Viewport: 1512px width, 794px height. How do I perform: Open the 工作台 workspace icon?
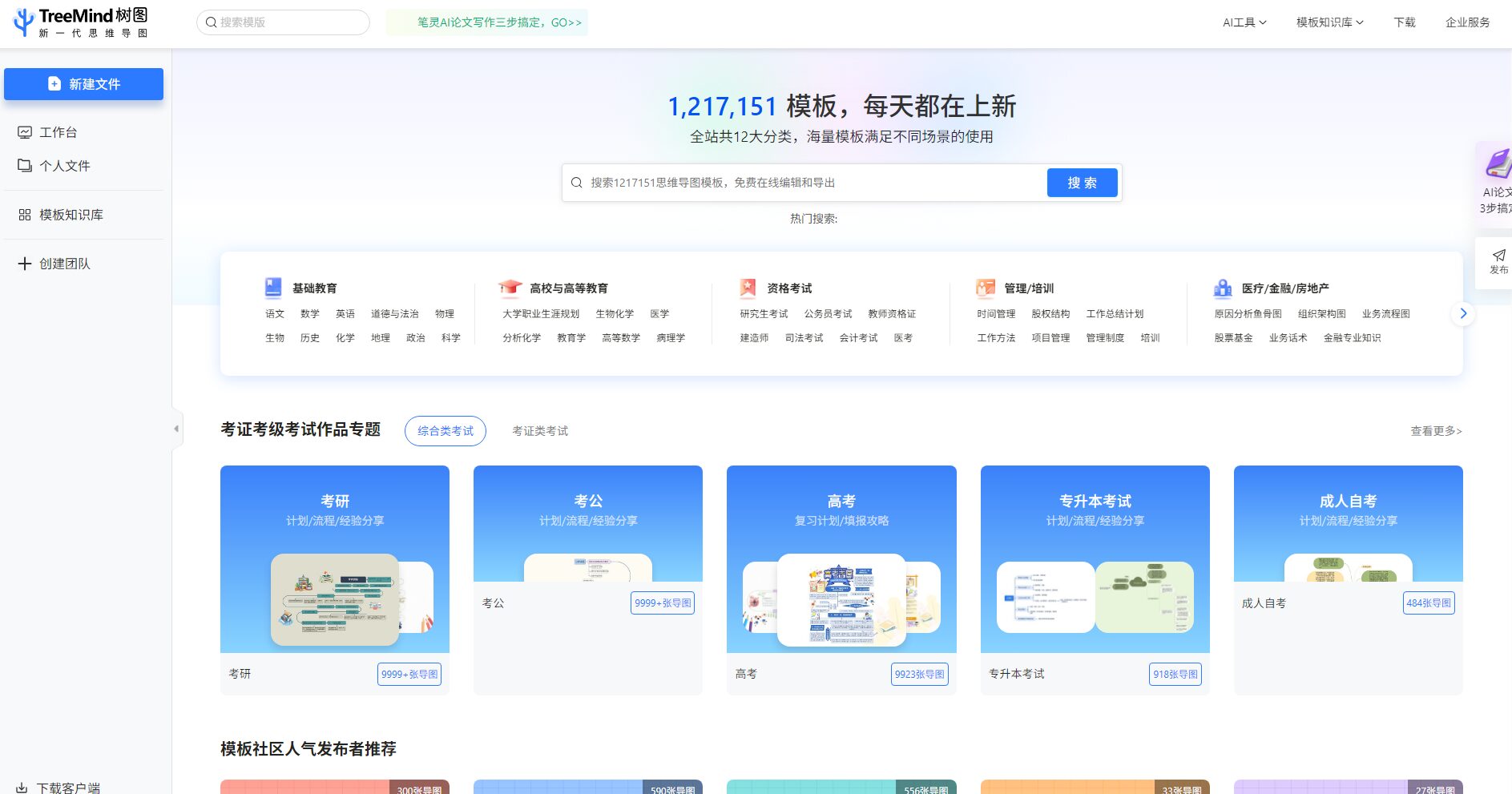click(x=25, y=132)
